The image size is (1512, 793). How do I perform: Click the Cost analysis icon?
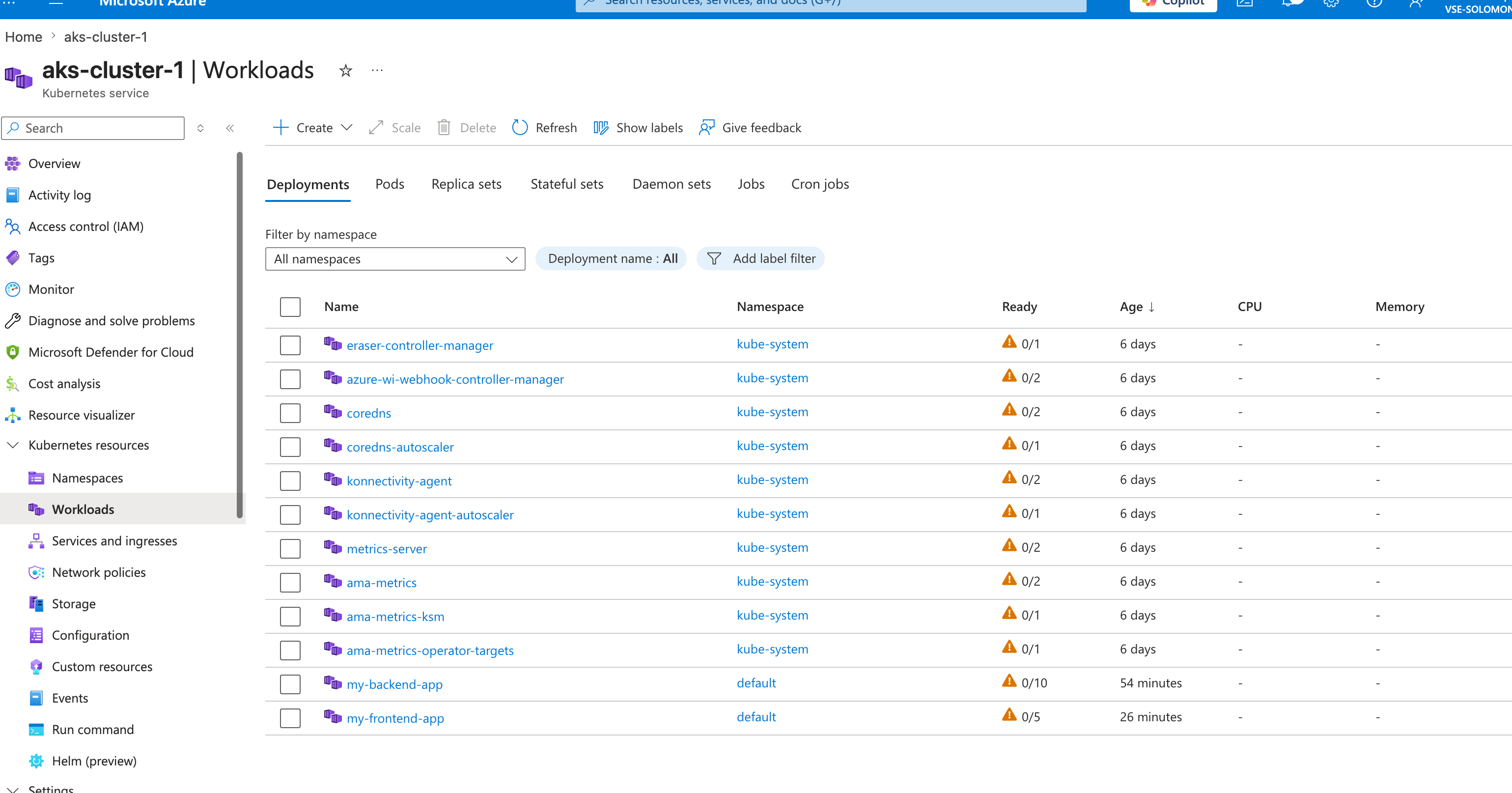pyautogui.click(x=12, y=384)
